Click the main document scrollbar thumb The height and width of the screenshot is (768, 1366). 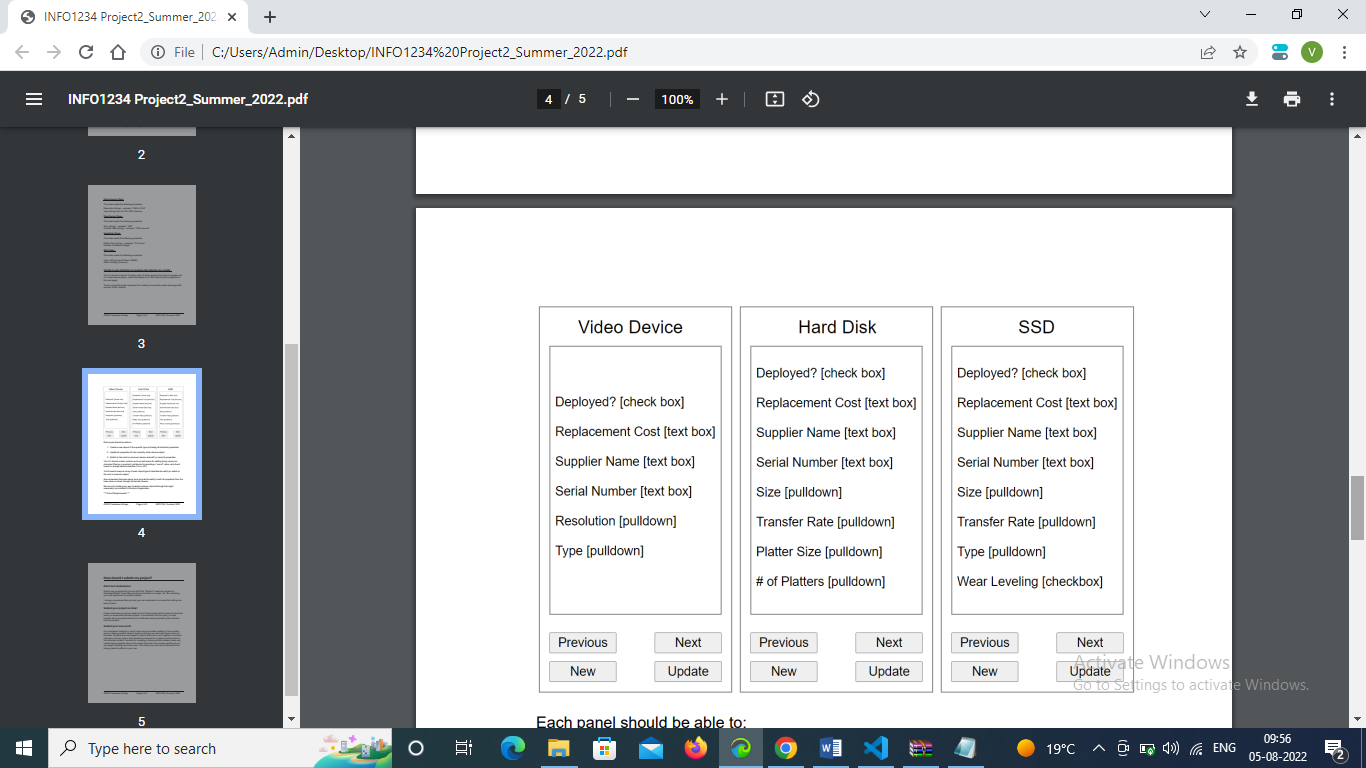coord(1357,509)
